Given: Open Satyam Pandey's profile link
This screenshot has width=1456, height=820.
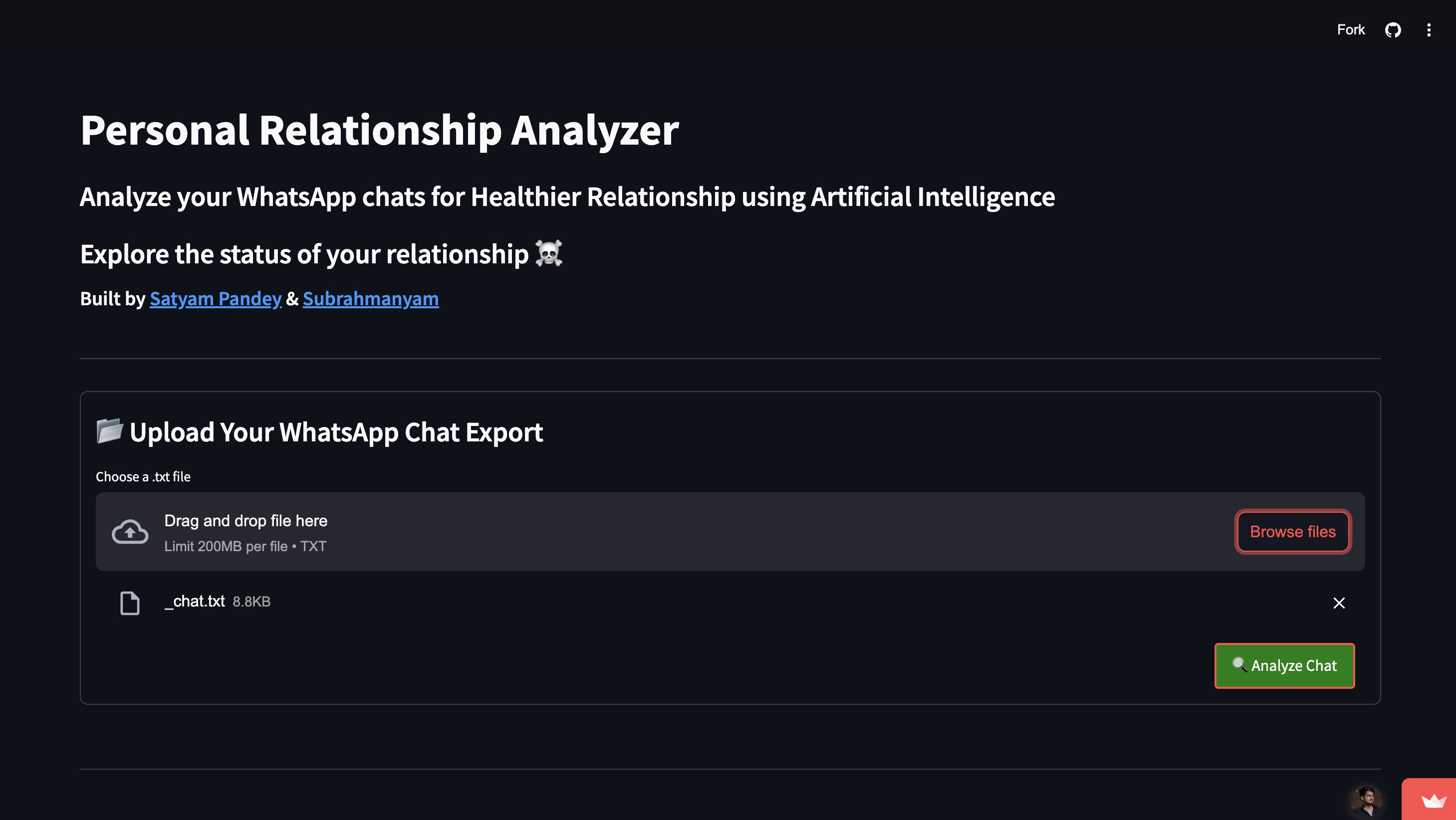Looking at the screenshot, I should (216, 298).
